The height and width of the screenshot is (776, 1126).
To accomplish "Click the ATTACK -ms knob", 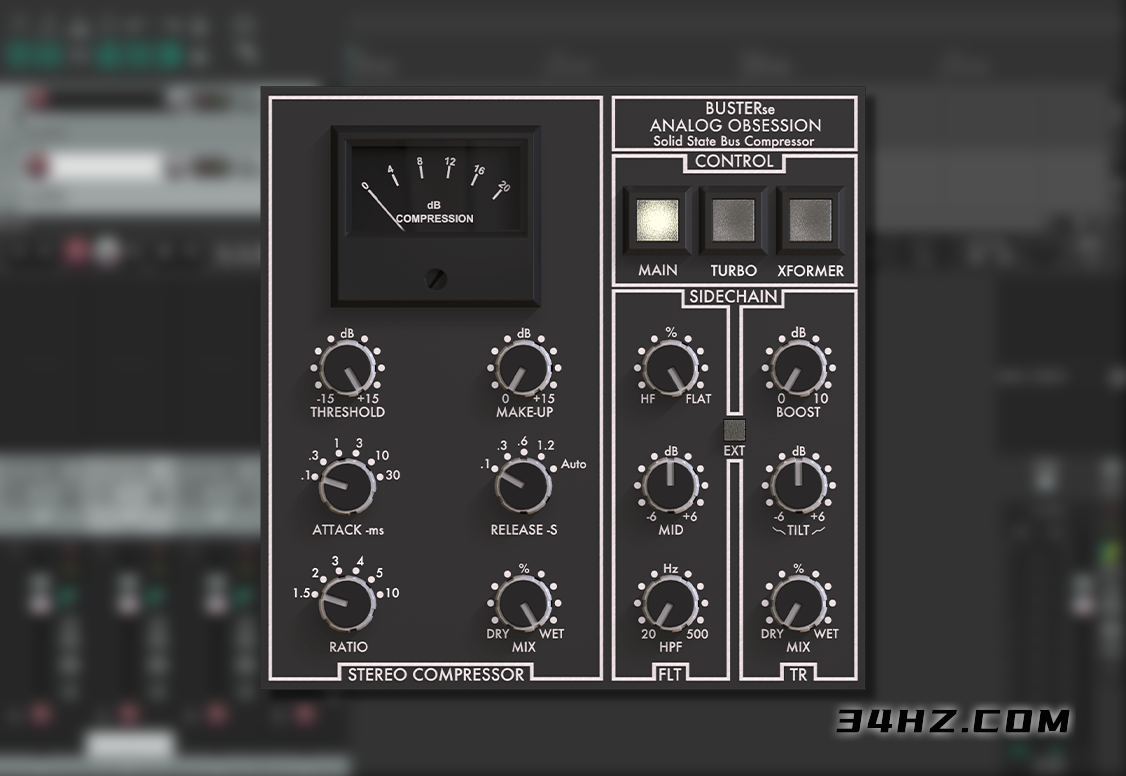I will 348,486.
